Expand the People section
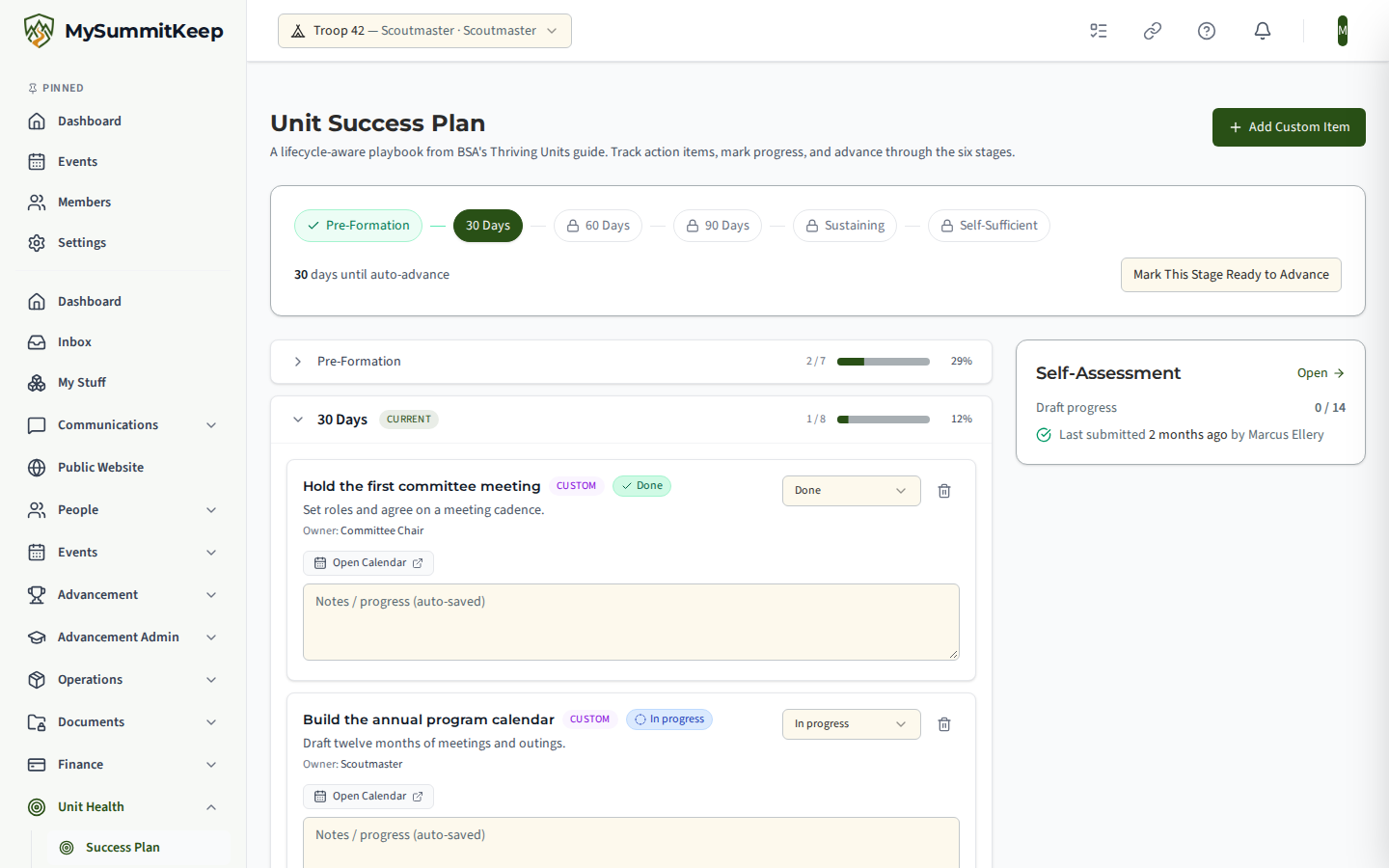The image size is (1389, 868). tap(123, 510)
